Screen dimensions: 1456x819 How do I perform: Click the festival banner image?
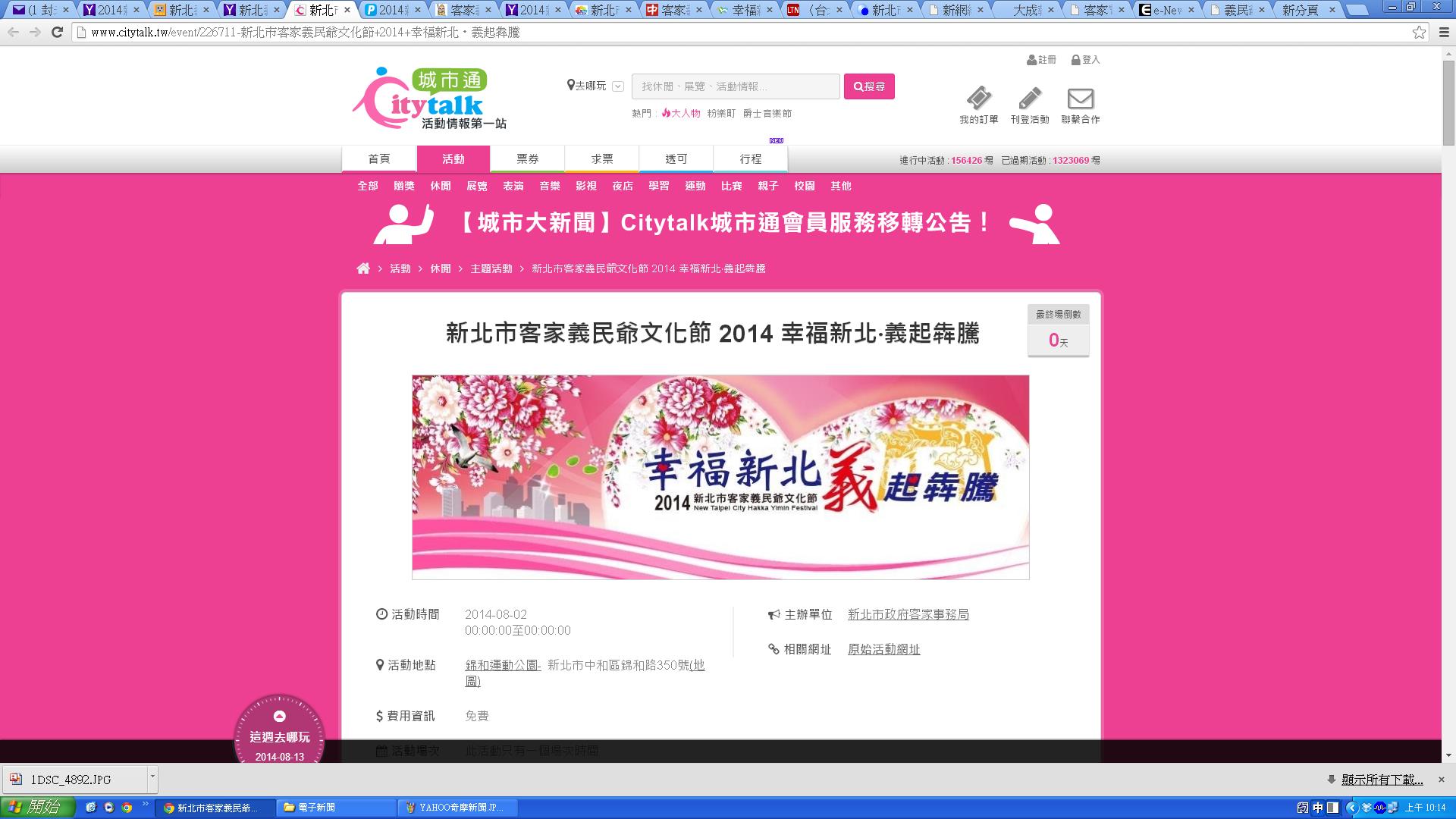click(x=720, y=477)
